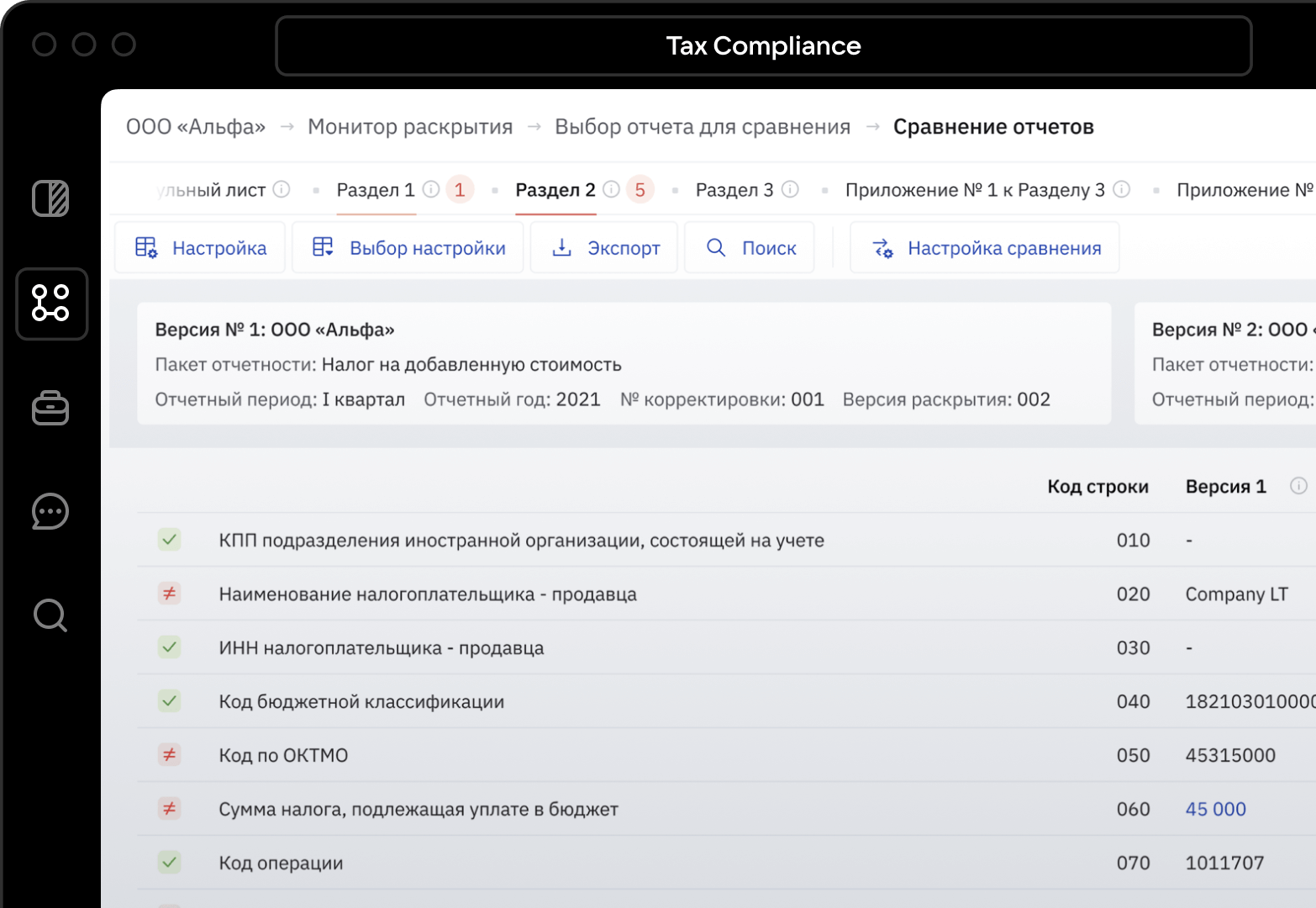Open the briefcase sidebar icon
The image size is (1316, 908).
tap(50, 408)
